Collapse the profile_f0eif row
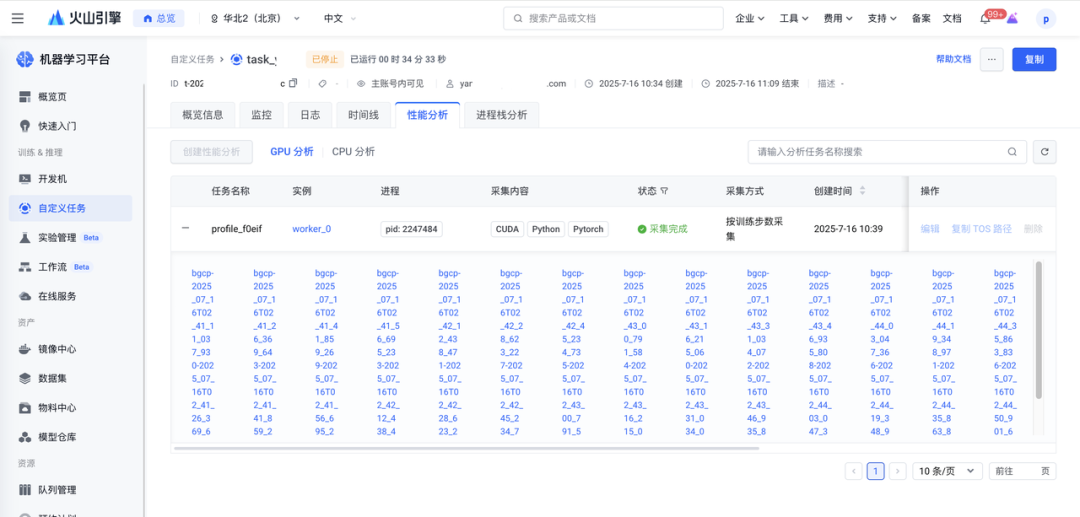The image size is (1080, 517). coord(186,229)
